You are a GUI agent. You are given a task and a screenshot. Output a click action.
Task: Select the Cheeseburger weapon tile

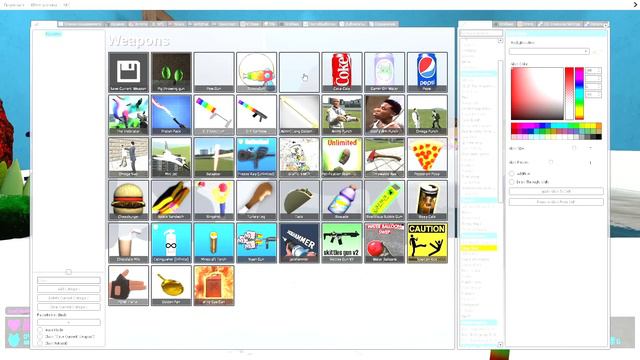tap(129, 200)
